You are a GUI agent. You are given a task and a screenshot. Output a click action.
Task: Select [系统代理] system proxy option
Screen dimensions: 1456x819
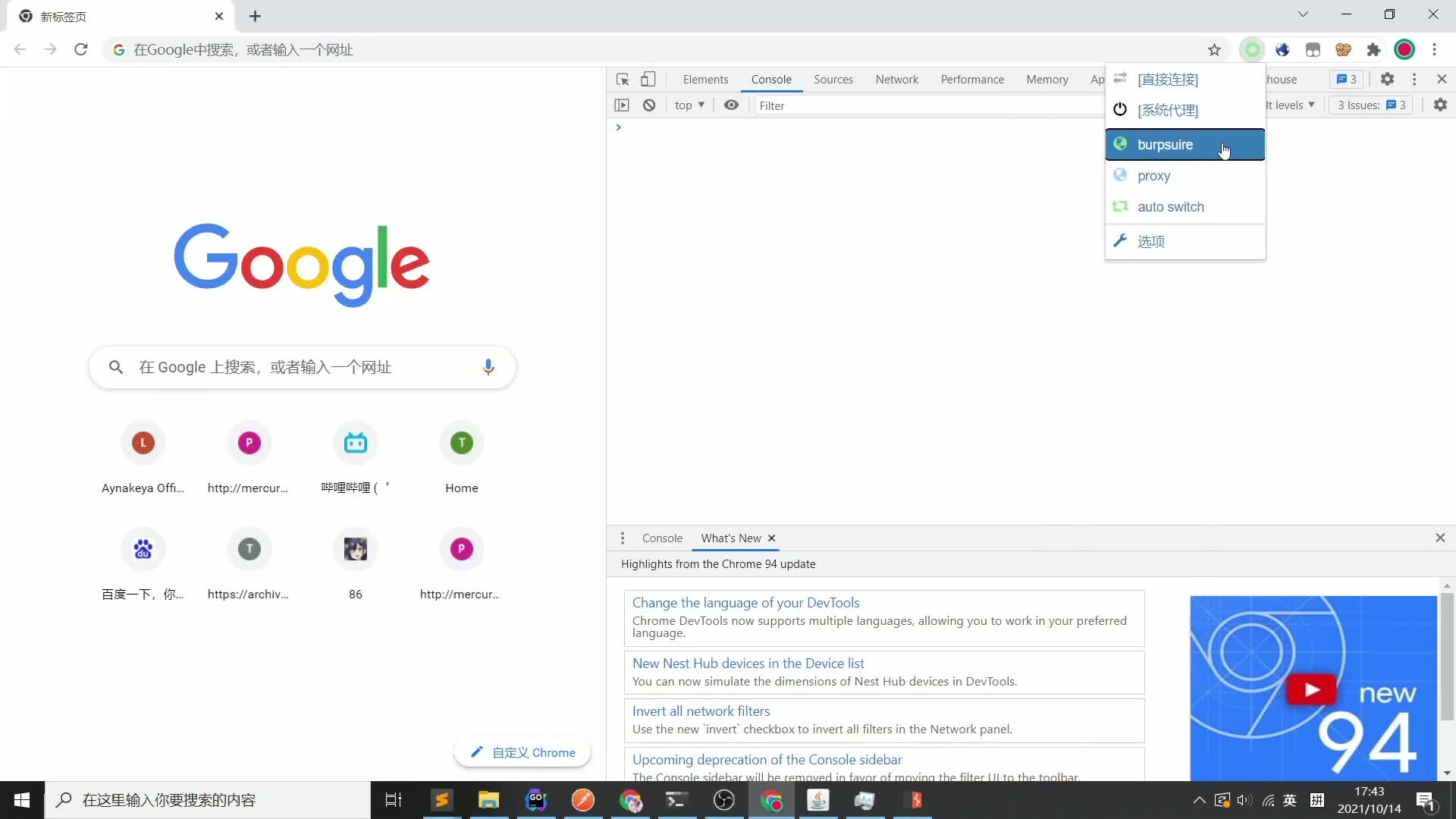click(x=1185, y=111)
